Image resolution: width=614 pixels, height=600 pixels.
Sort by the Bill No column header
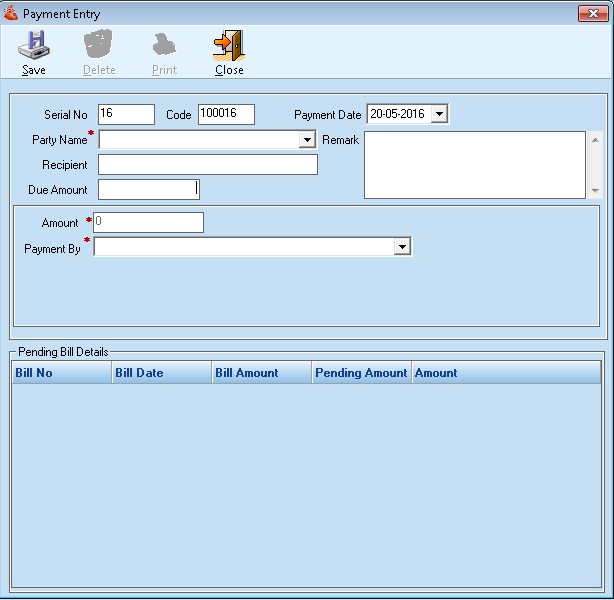click(61, 373)
